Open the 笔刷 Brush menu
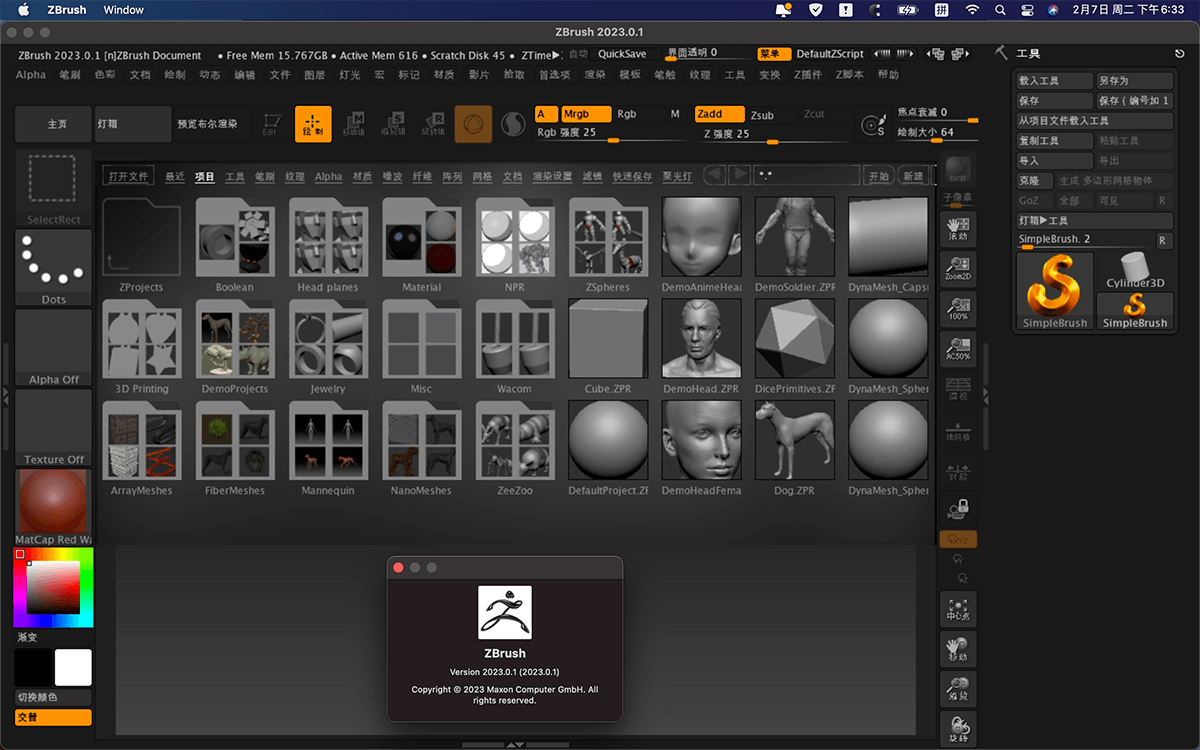This screenshot has height=750, width=1200. click(70, 75)
